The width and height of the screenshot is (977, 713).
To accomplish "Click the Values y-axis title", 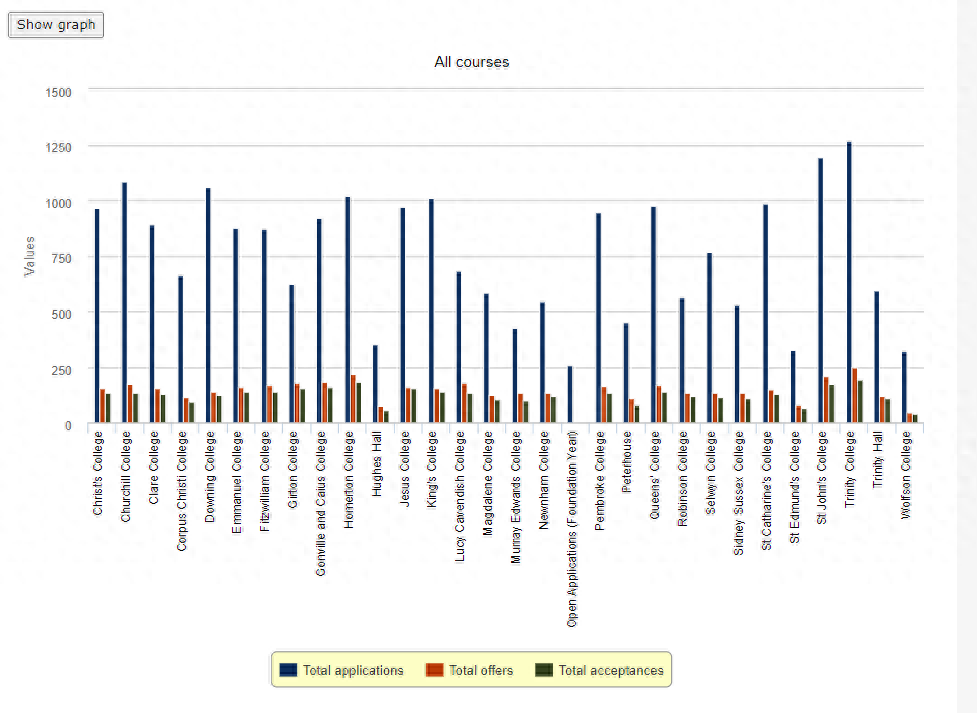I will [29, 256].
